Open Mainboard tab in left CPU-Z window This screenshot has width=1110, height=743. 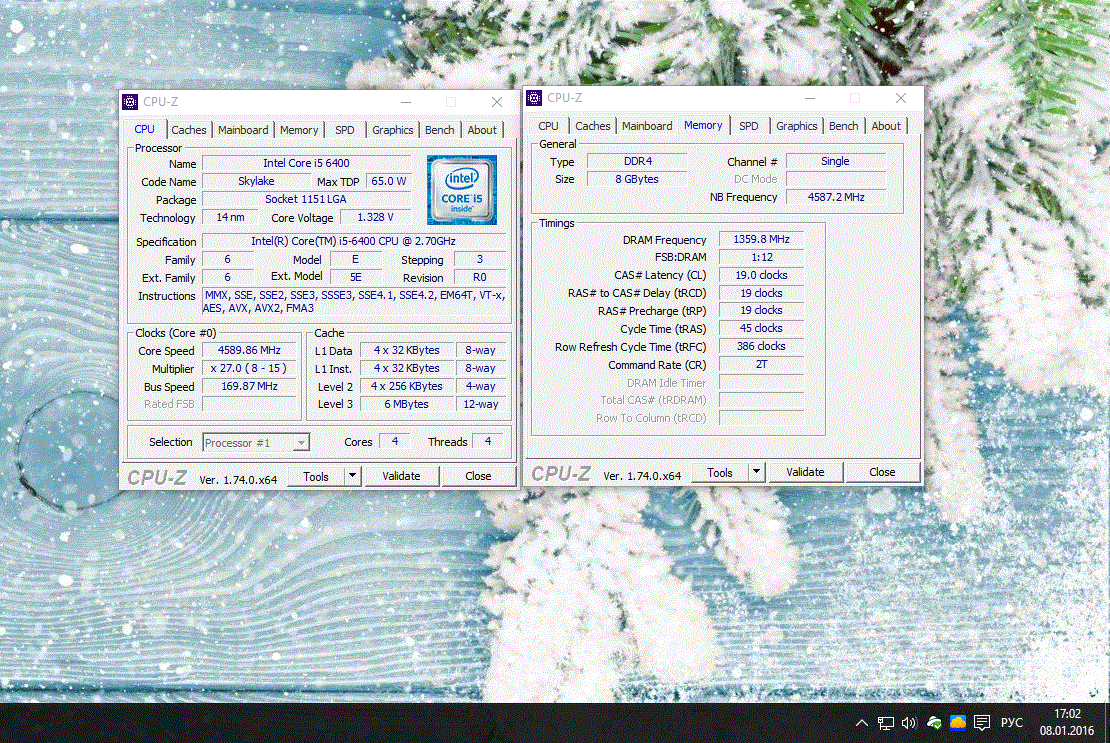(243, 130)
